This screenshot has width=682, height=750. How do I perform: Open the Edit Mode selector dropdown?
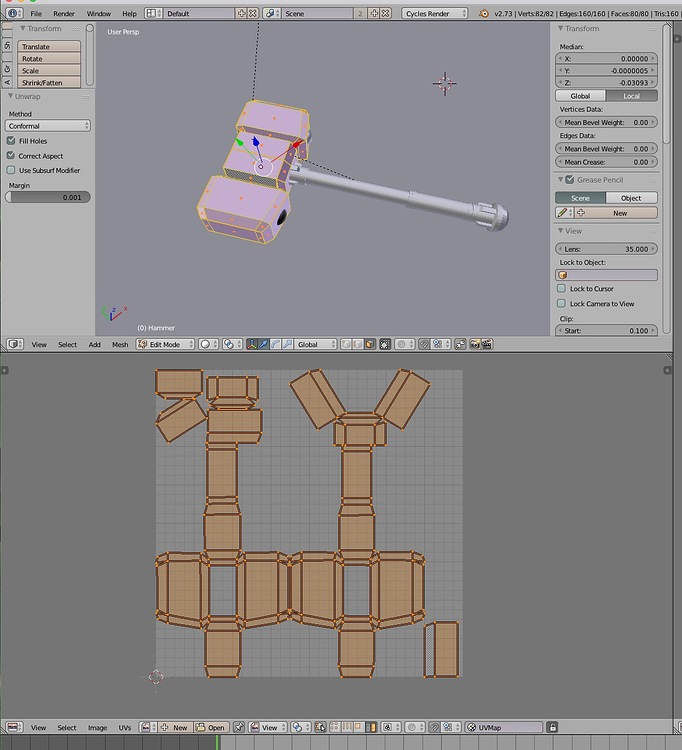click(x=165, y=344)
